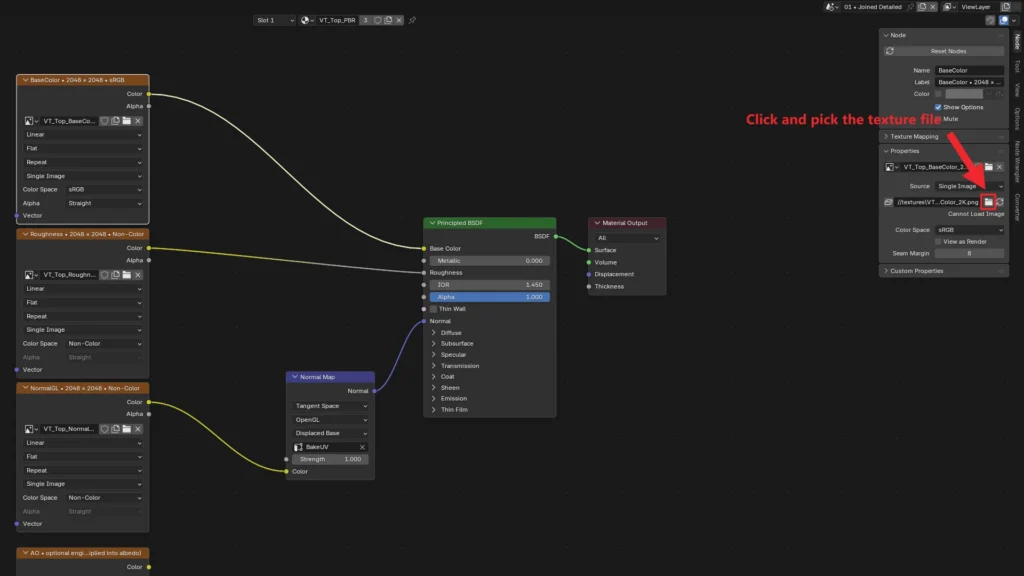Click Name field containing BaseColor

point(970,71)
